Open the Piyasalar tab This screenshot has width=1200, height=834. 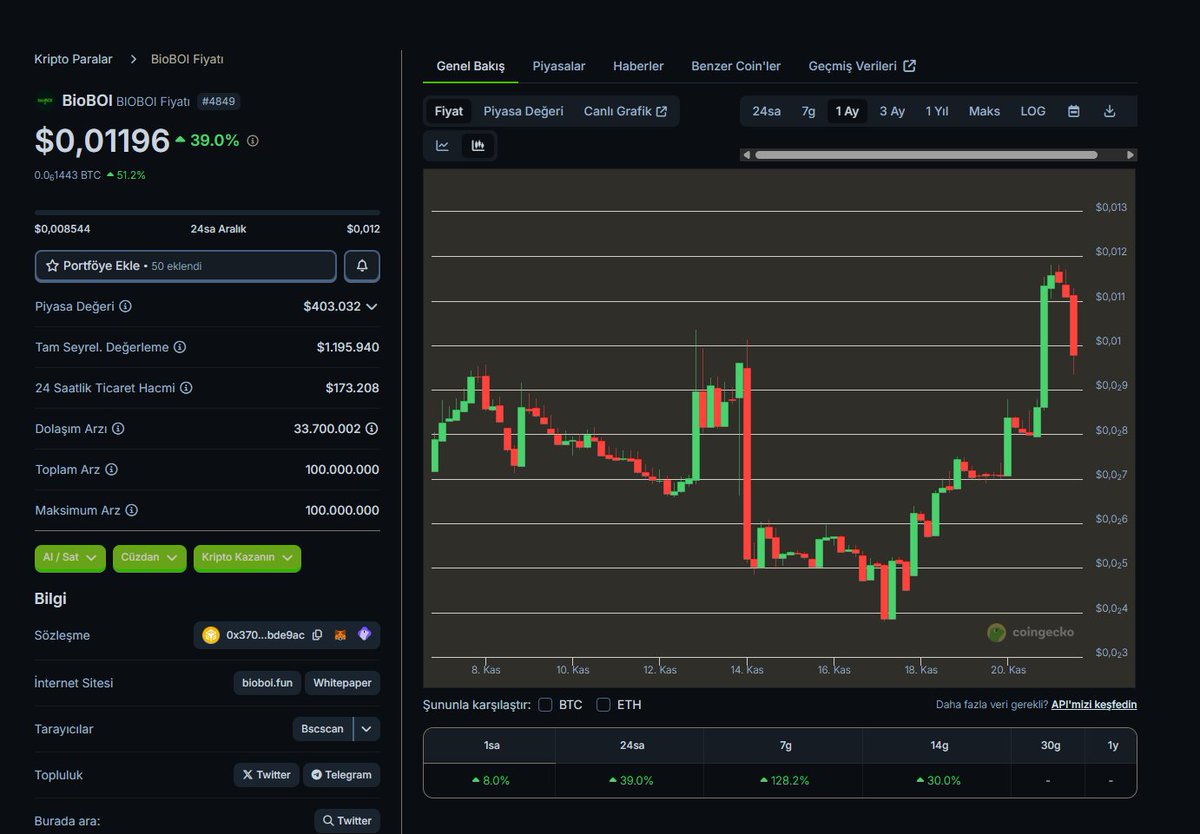558,66
